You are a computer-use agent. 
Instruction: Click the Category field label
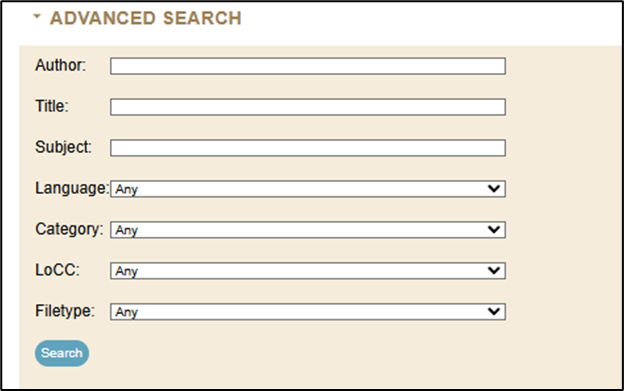pos(69,229)
